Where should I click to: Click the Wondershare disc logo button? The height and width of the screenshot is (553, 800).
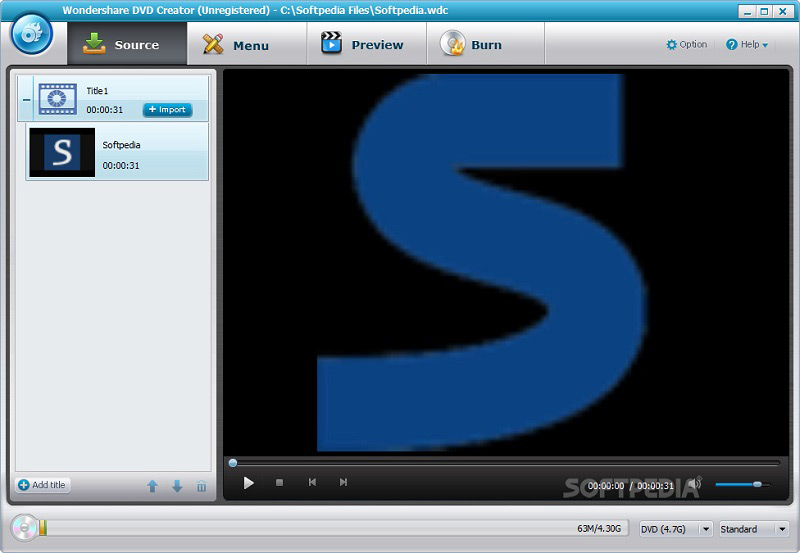[x=31, y=35]
